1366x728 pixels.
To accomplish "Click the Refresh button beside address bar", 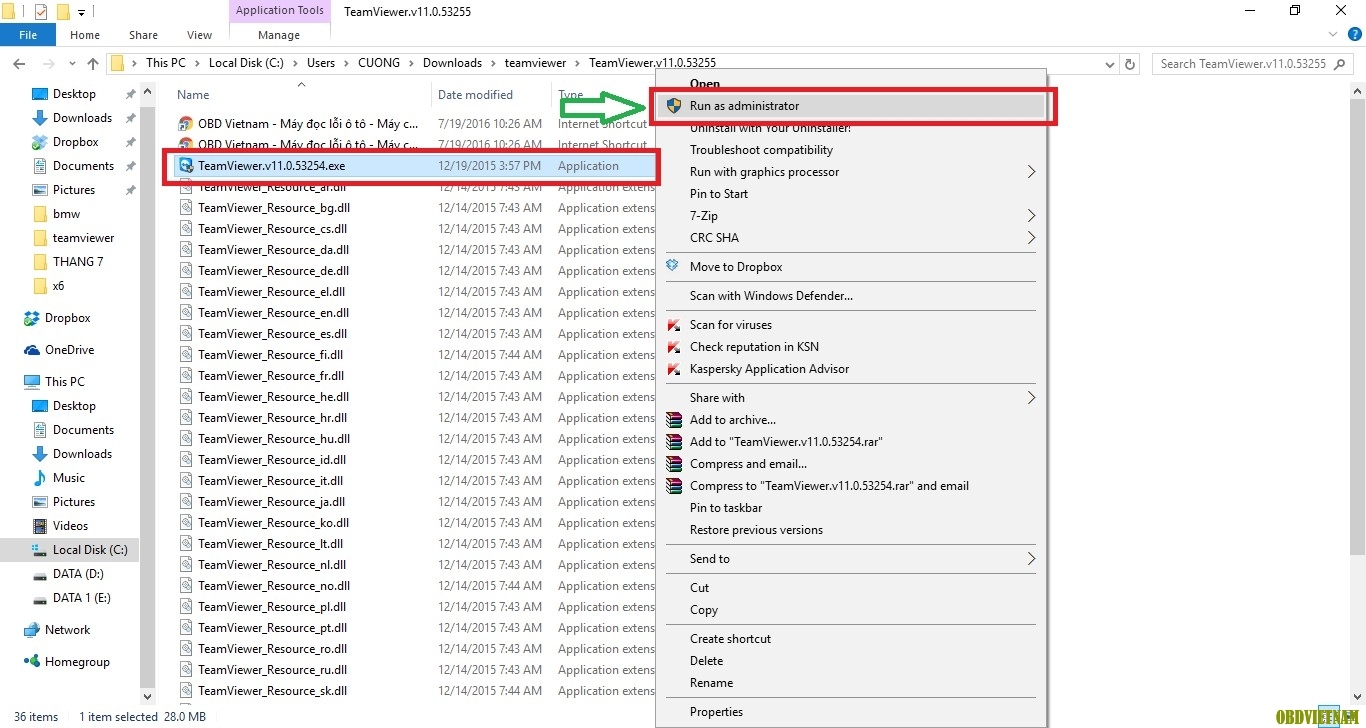I will 1131,64.
